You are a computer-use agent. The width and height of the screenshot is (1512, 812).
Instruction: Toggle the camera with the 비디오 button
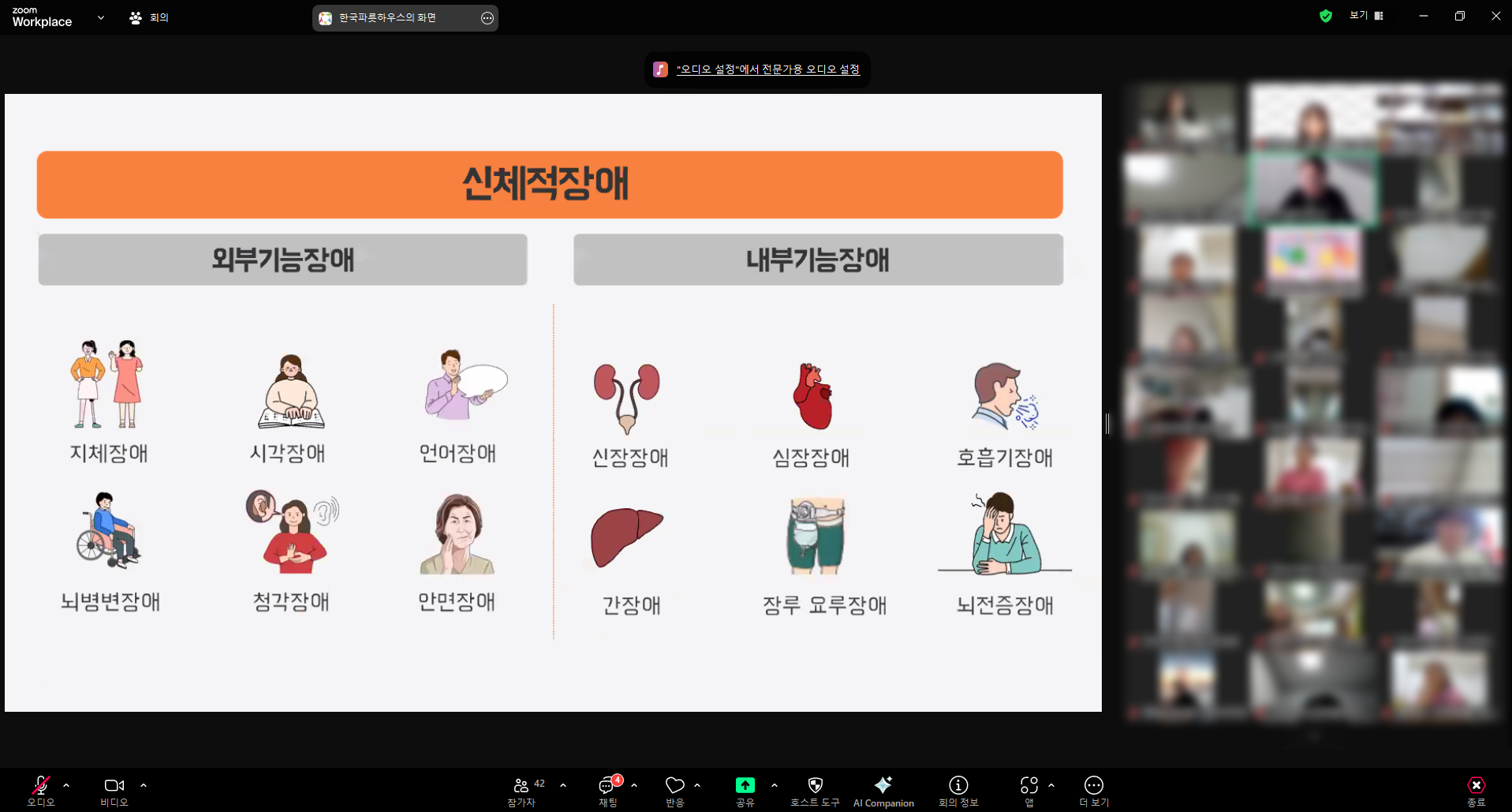pos(114,790)
